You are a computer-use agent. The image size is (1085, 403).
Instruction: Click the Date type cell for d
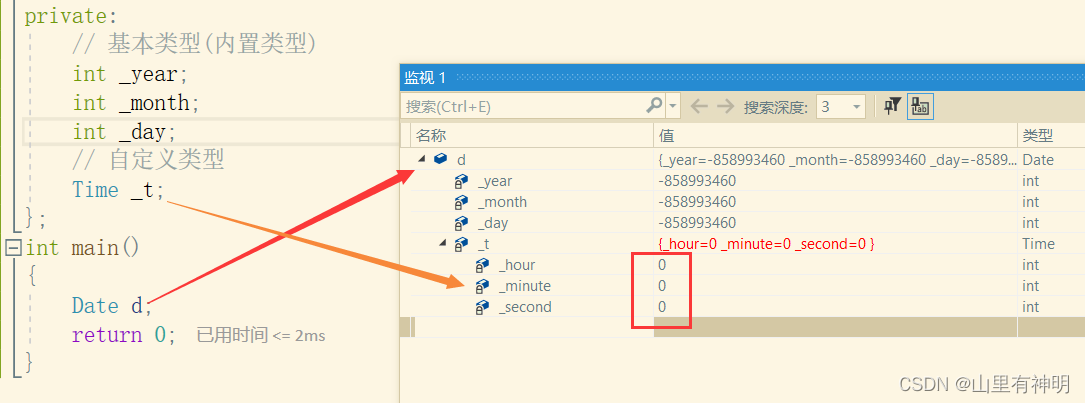(x=1038, y=160)
